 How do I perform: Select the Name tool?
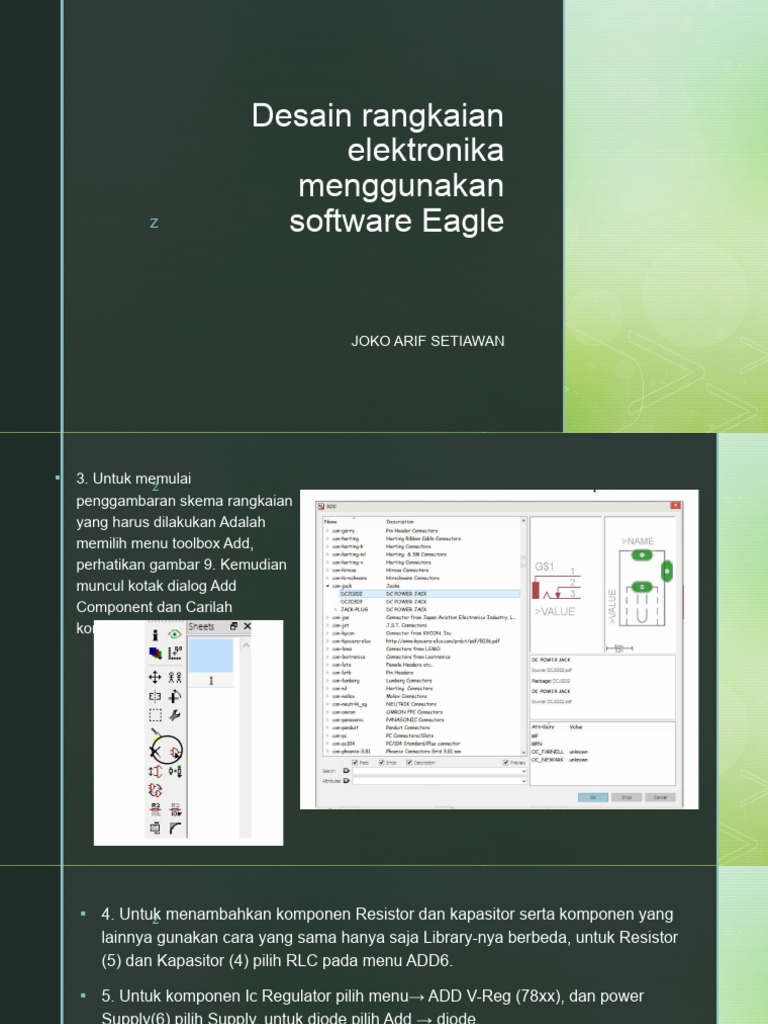tap(155, 810)
